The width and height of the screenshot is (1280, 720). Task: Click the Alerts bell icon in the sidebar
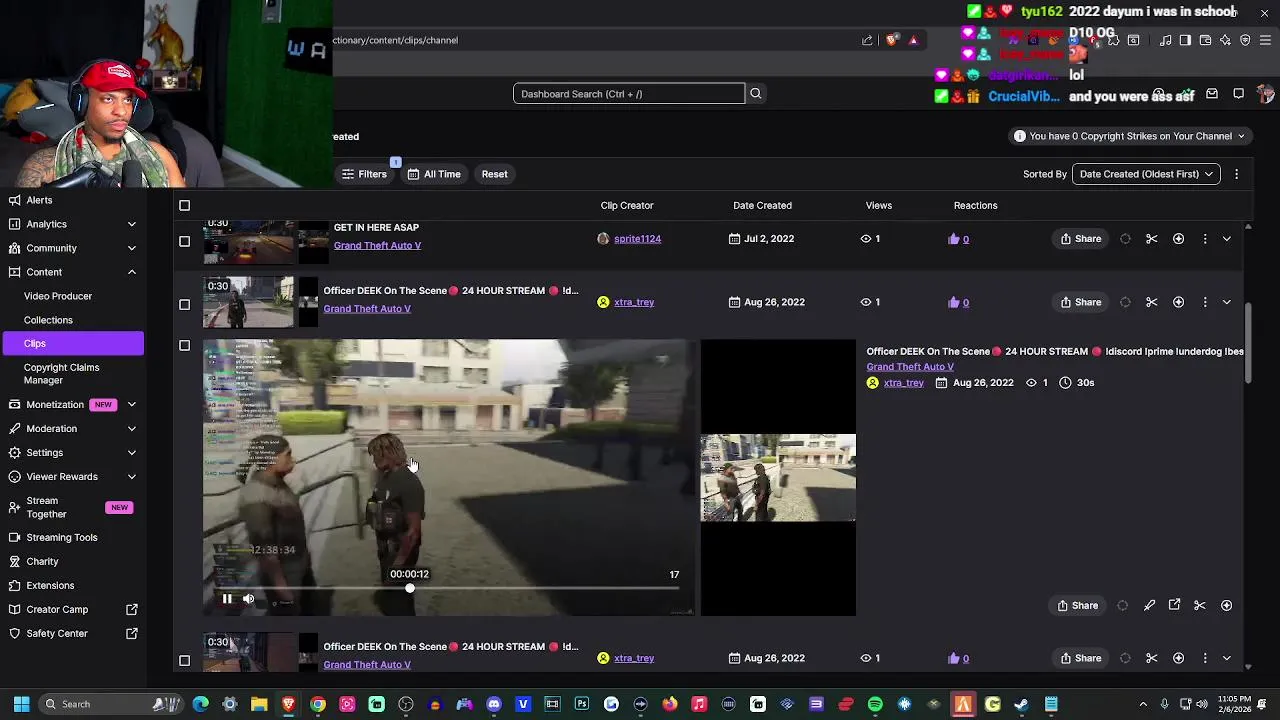tap(14, 200)
